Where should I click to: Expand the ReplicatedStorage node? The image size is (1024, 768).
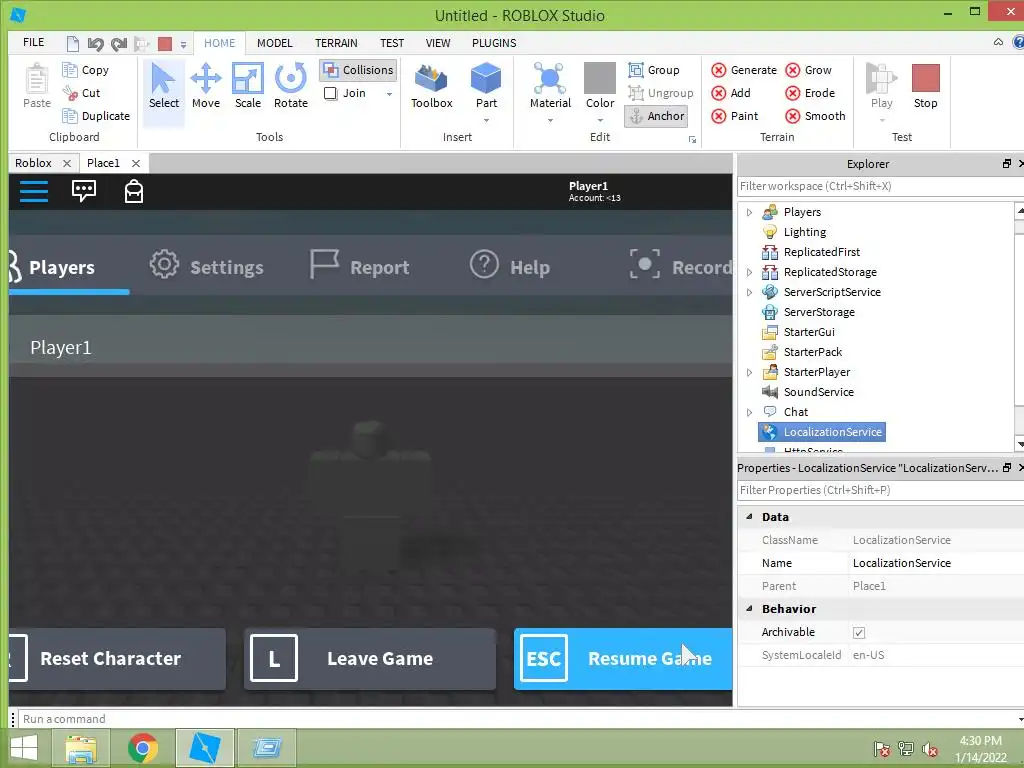[750, 272]
